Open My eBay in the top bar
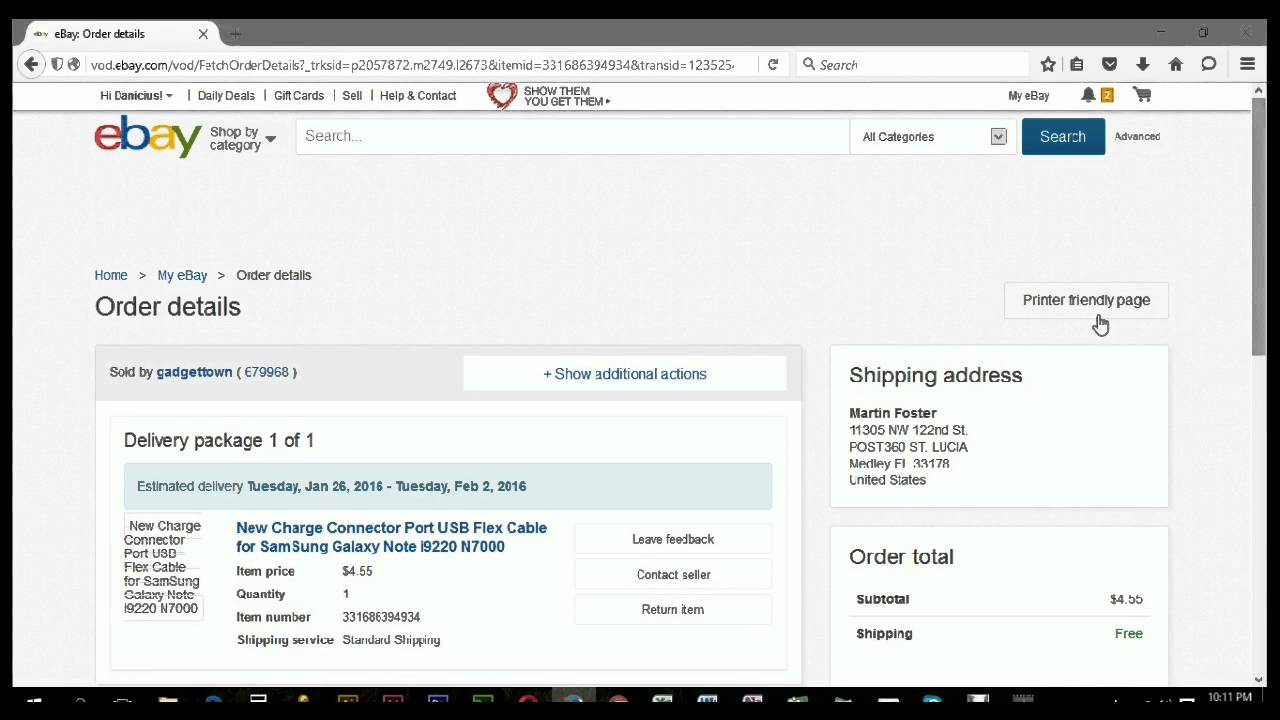Image resolution: width=1280 pixels, height=720 pixels. [x=1029, y=96]
